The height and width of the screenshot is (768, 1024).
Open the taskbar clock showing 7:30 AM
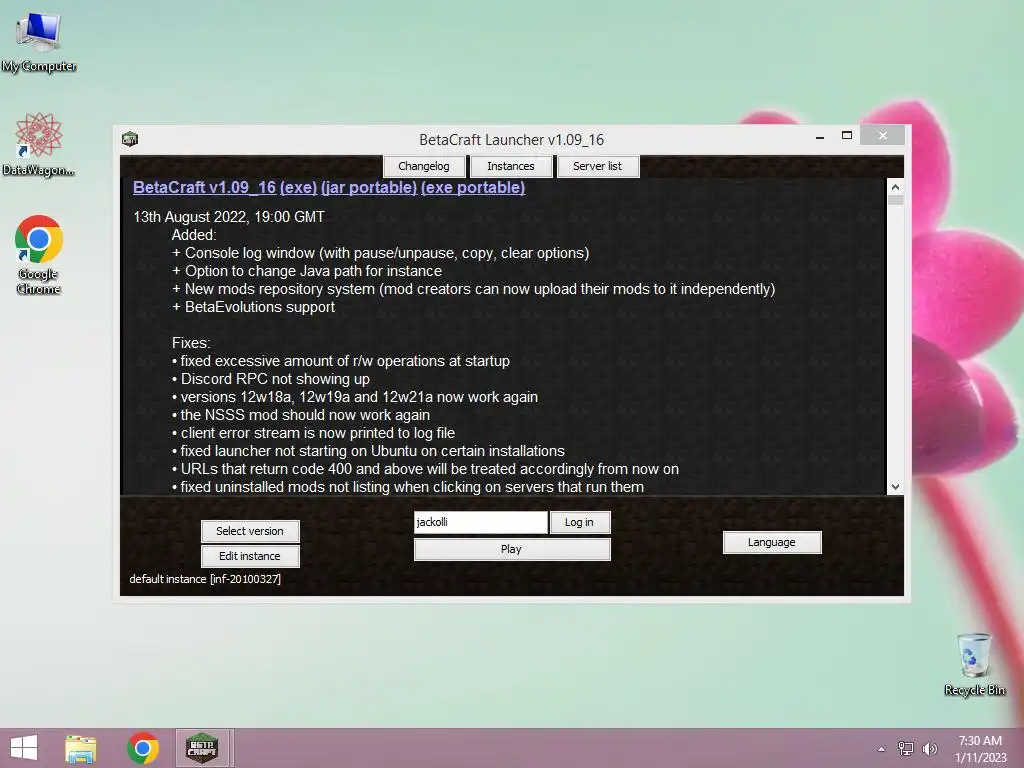[980, 749]
